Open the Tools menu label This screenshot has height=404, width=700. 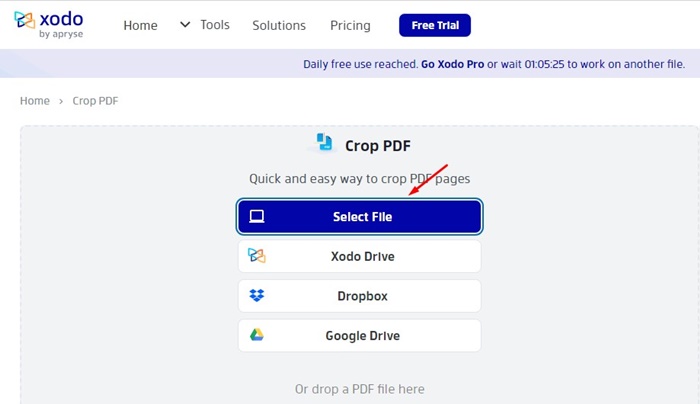pyautogui.click(x=215, y=25)
